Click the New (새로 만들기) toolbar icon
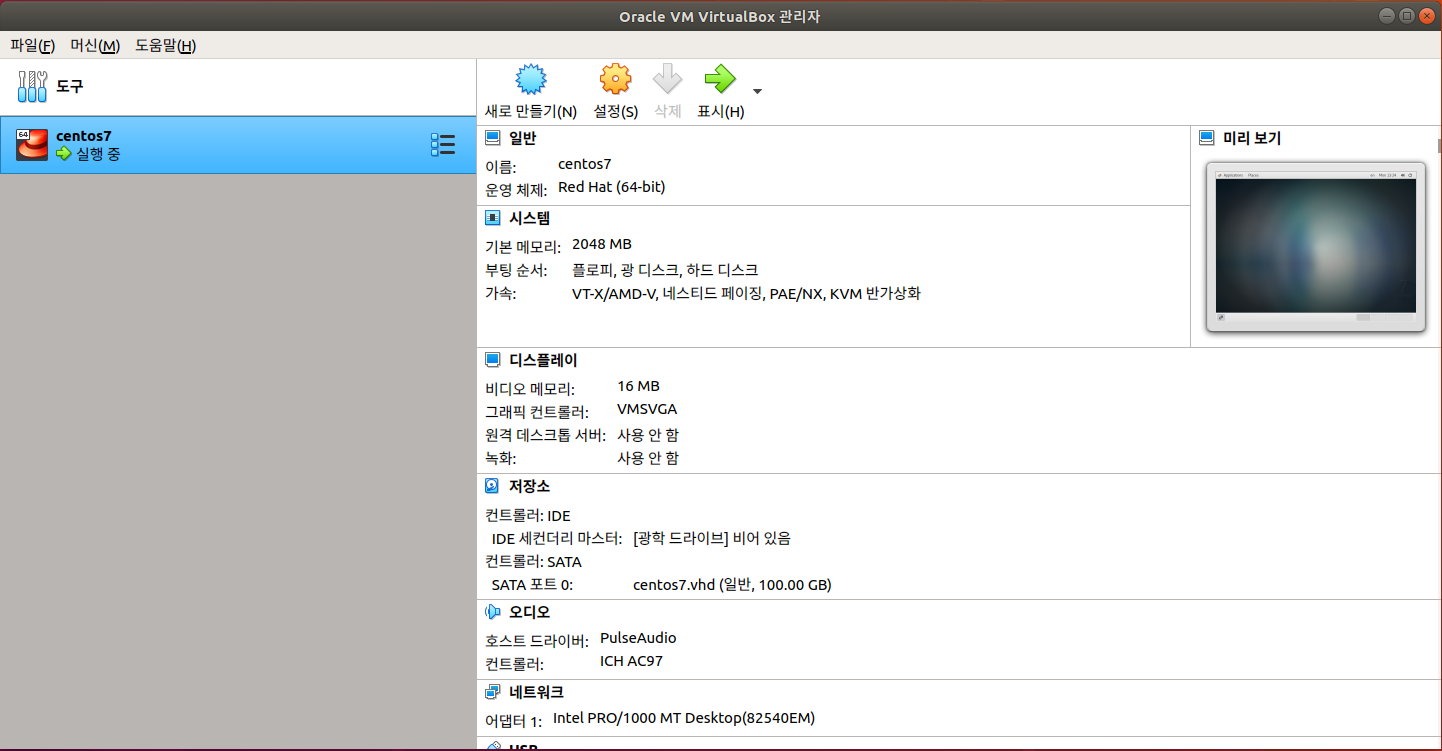 pos(530,79)
